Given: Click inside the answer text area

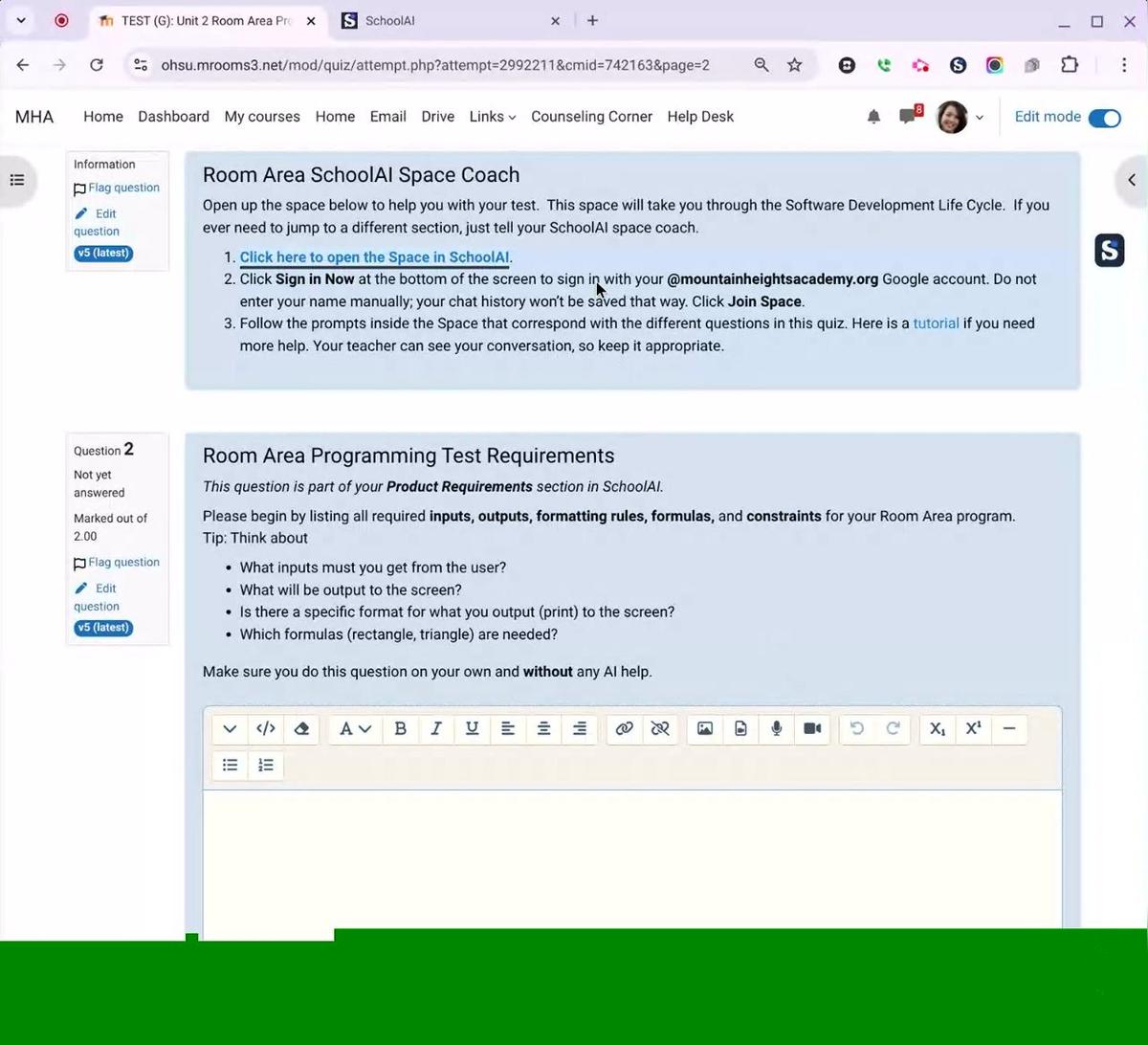Looking at the screenshot, I should [631, 856].
